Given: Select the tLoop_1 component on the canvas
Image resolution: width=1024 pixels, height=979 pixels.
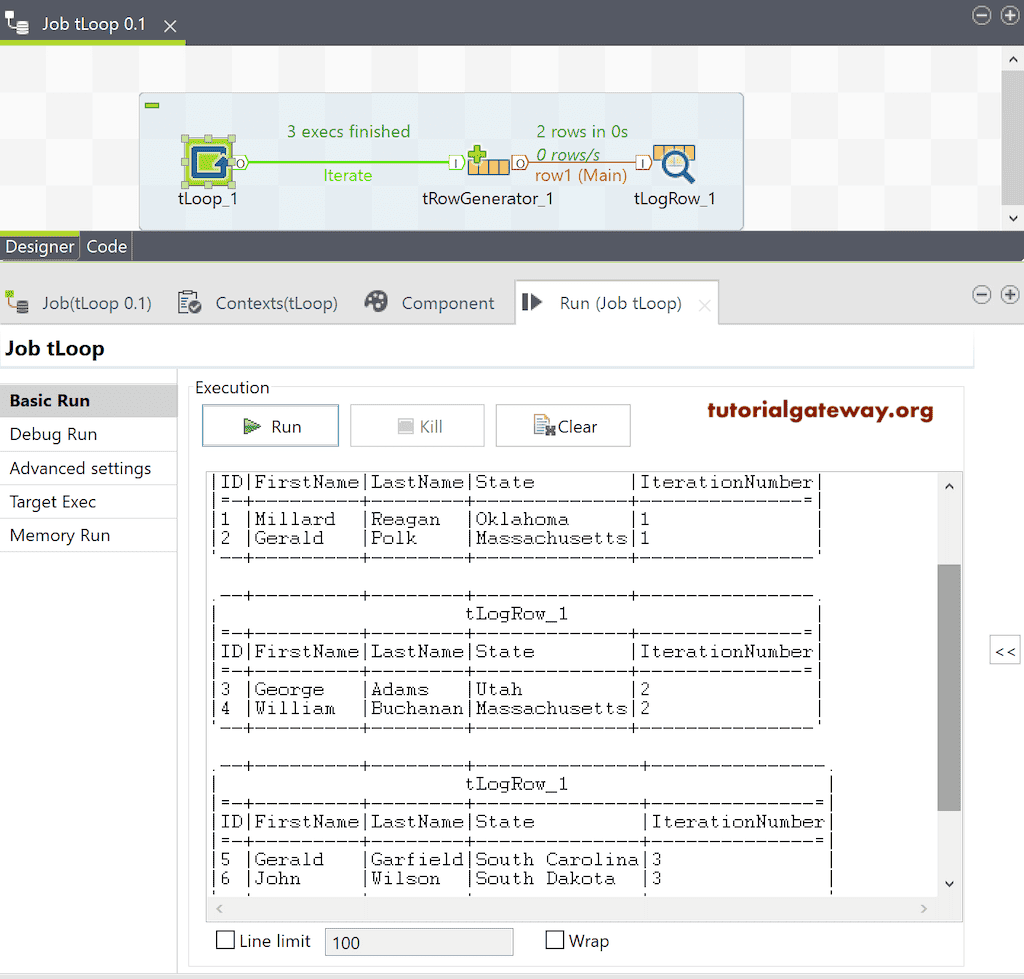Looking at the screenshot, I should 208,160.
